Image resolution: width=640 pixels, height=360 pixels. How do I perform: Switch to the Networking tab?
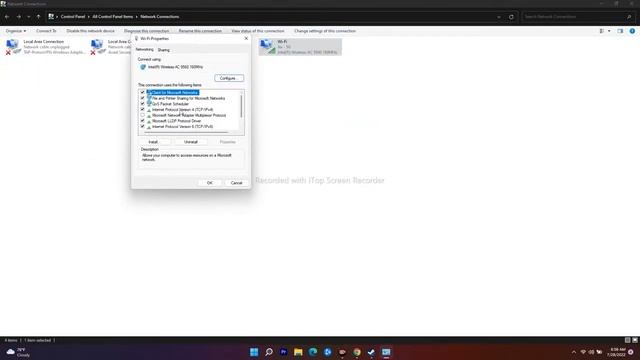(144, 49)
